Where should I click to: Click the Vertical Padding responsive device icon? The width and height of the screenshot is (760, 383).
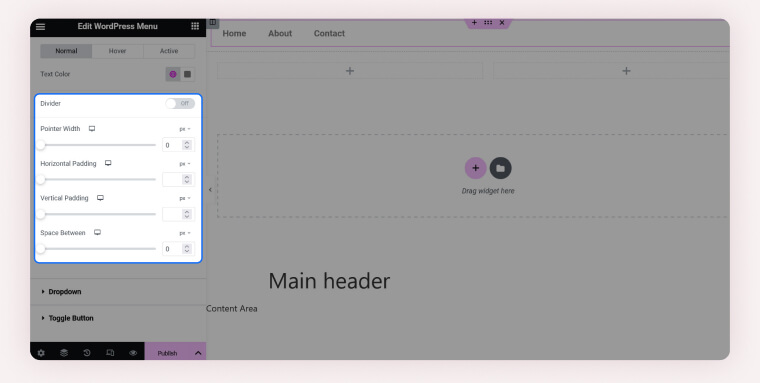click(x=100, y=198)
